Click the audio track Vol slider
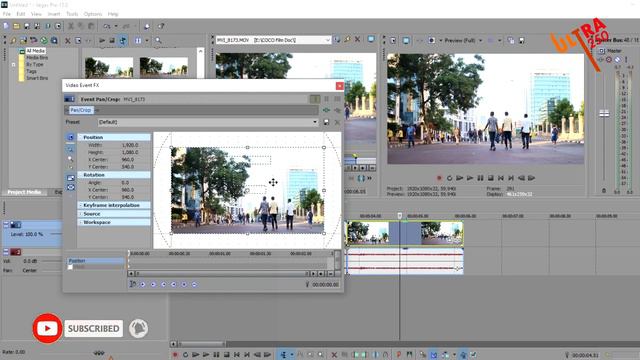The height and width of the screenshot is (360, 640). click(x=52, y=261)
